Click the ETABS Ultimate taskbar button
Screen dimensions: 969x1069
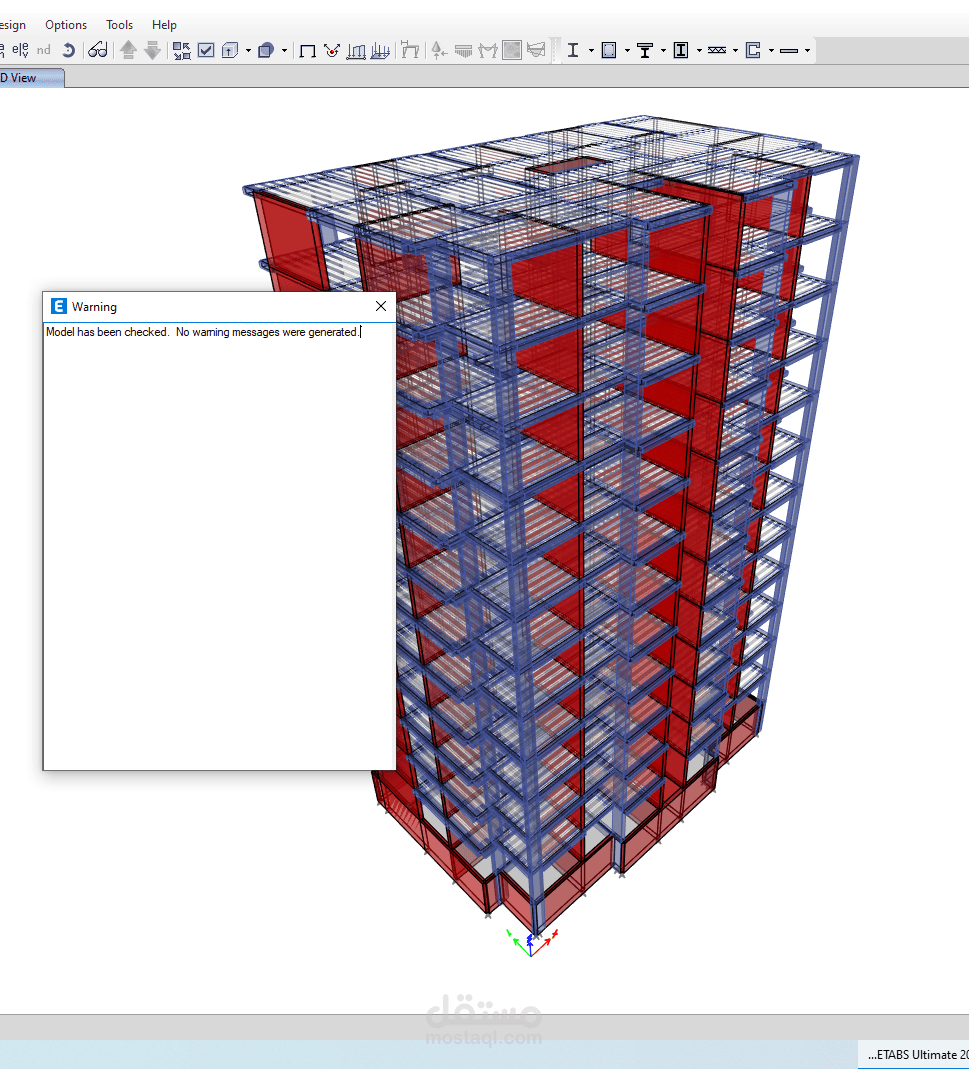(x=914, y=1055)
